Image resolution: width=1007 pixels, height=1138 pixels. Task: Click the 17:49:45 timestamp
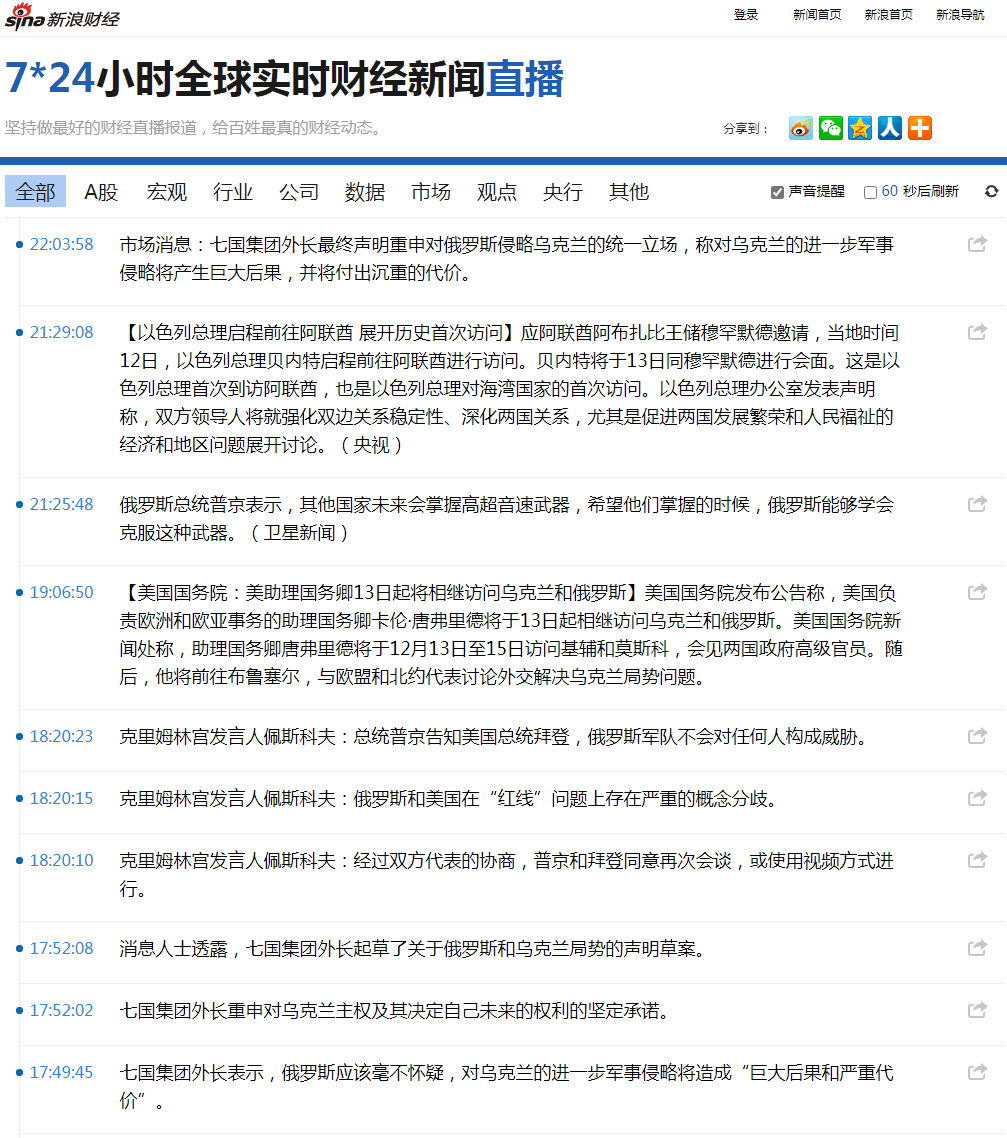click(62, 1073)
